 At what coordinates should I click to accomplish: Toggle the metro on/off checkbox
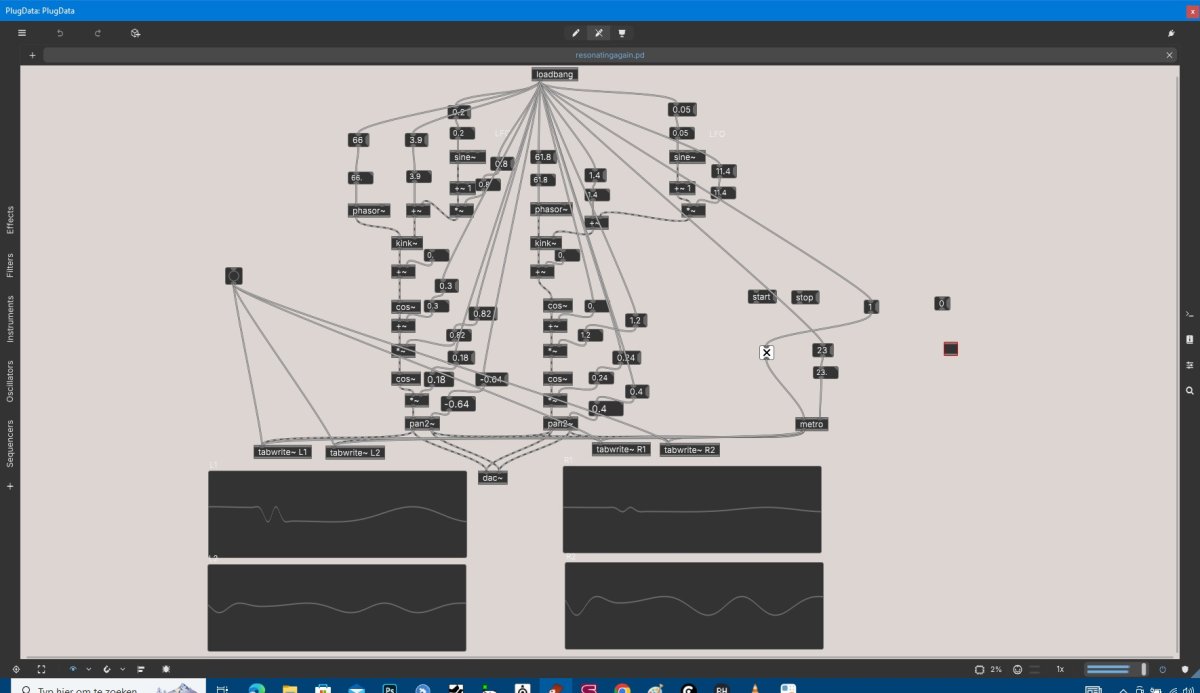pos(766,352)
